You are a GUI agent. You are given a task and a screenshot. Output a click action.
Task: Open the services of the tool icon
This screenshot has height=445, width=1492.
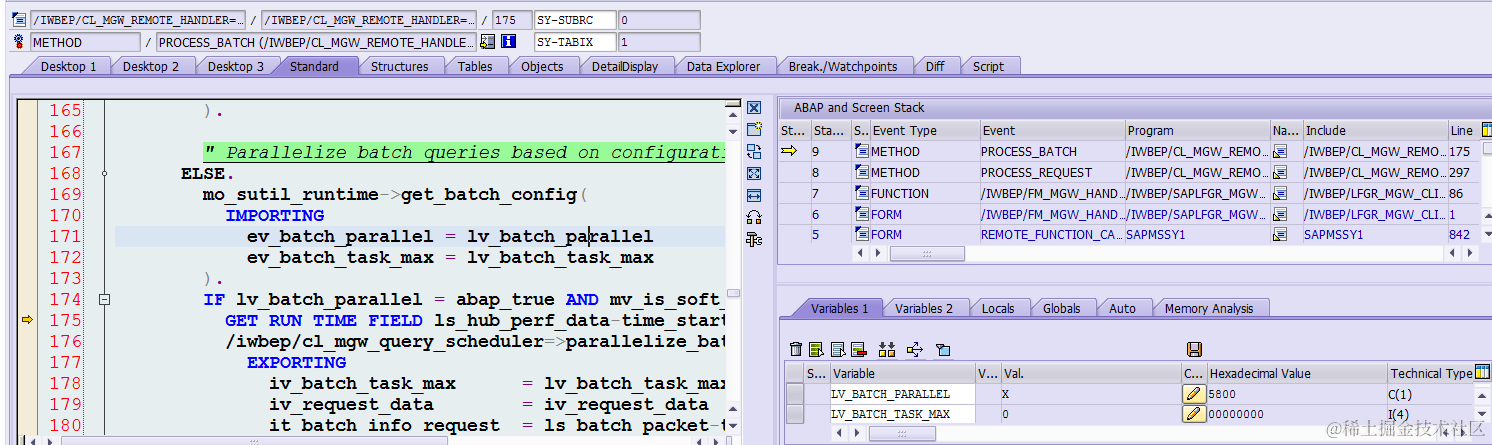(x=755, y=217)
